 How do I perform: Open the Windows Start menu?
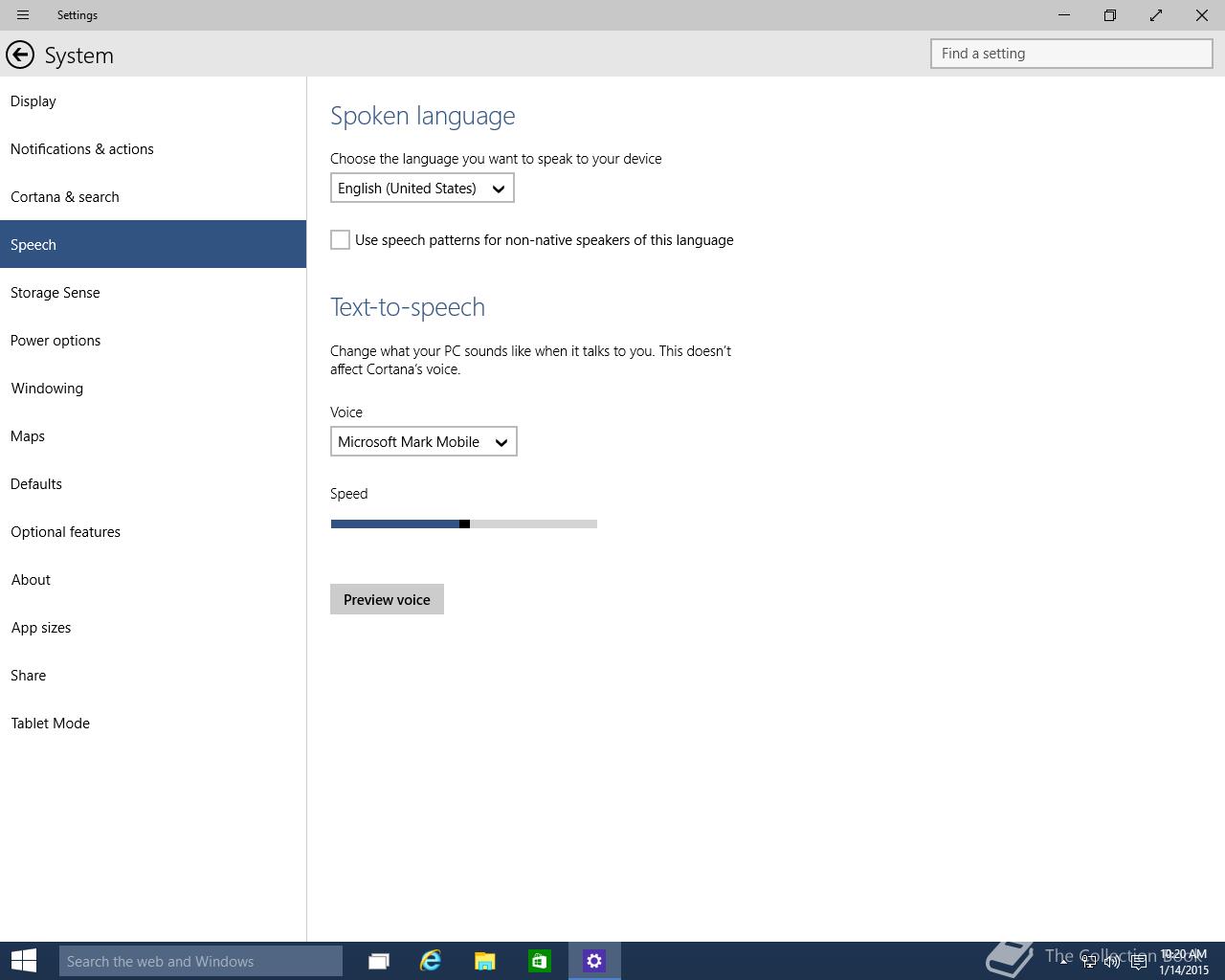click(x=23, y=961)
